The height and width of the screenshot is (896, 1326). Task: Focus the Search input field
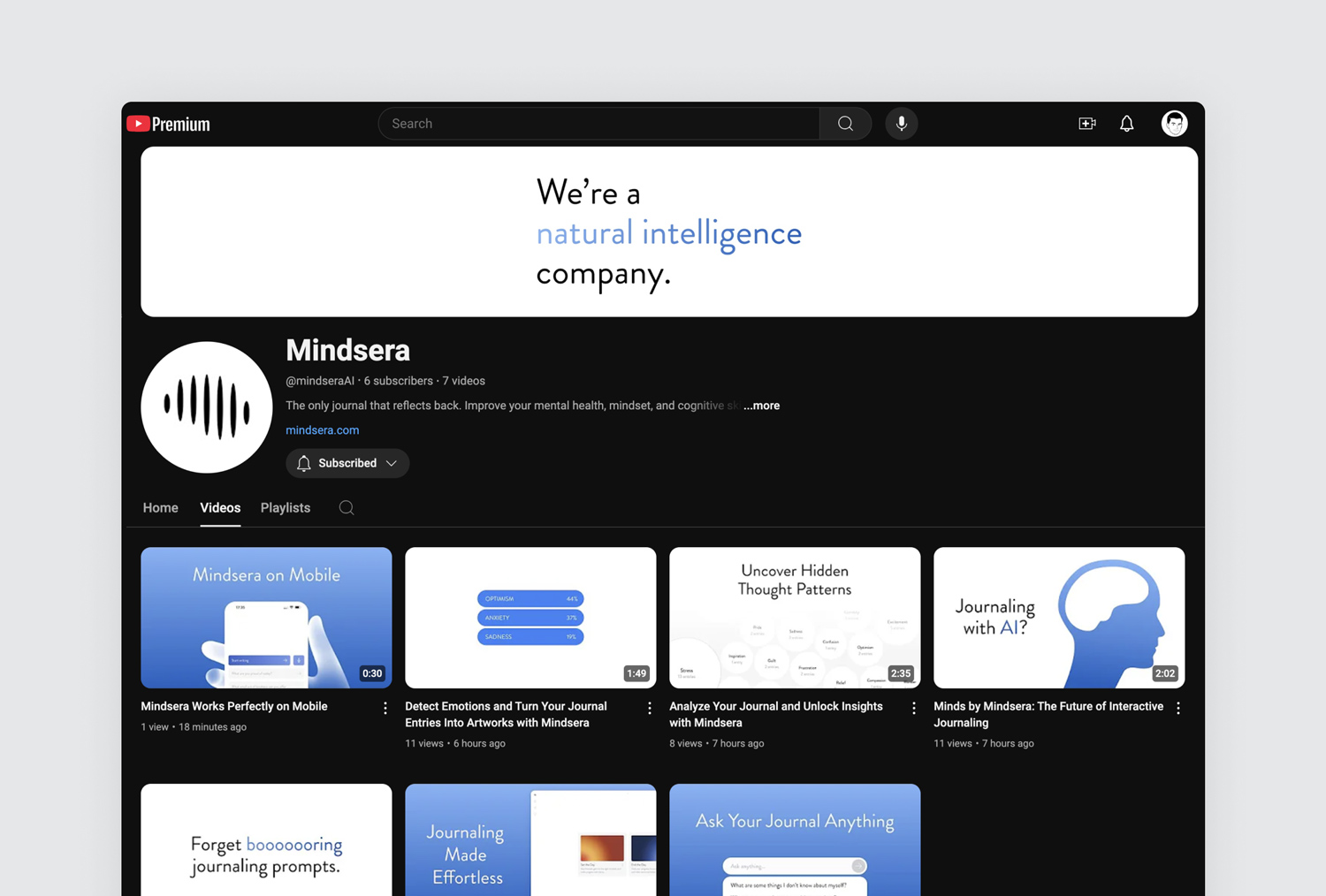pos(599,124)
